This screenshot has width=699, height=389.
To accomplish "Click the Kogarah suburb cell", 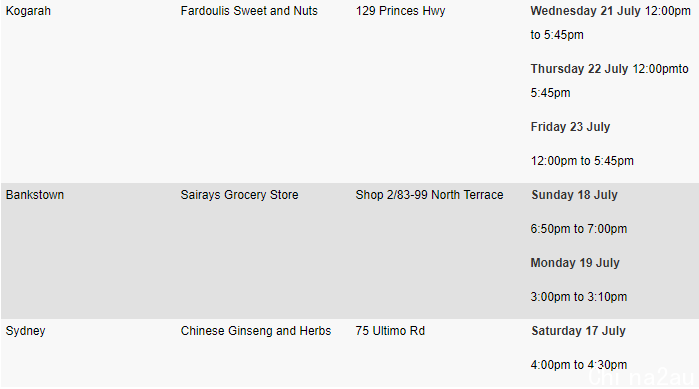I will (x=28, y=11).
